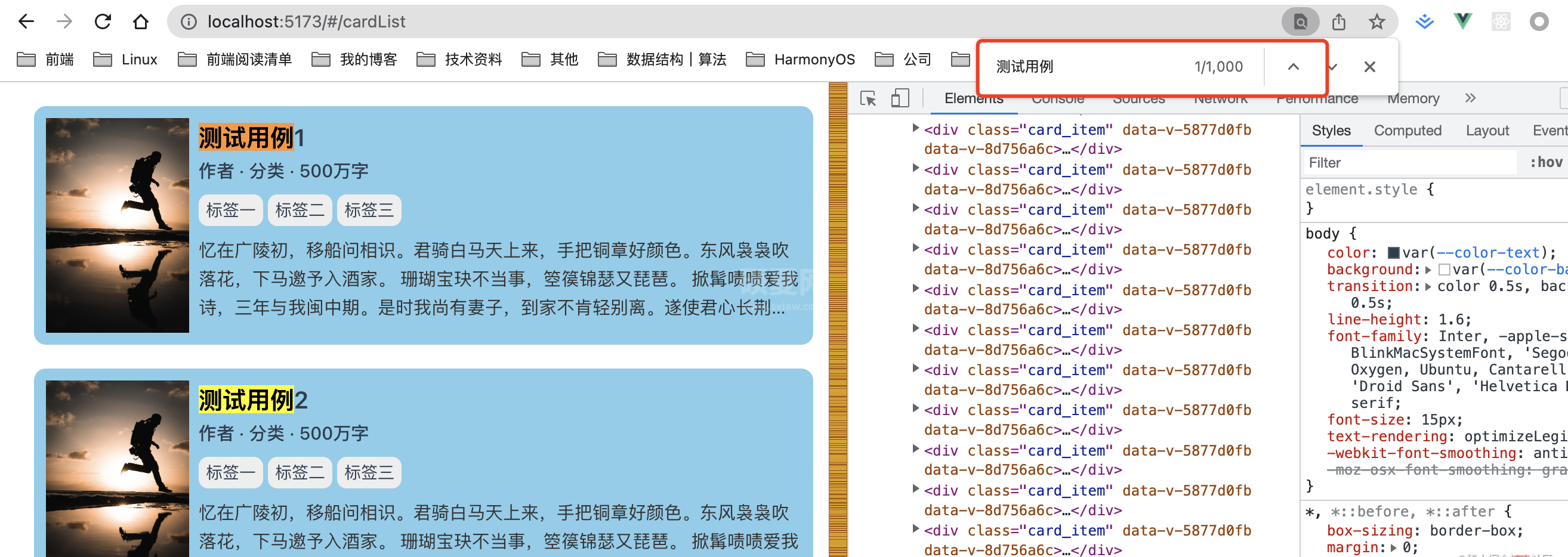Click the highlighted page scrollbar track
Screen dimensions: 1568x557
point(838,319)
